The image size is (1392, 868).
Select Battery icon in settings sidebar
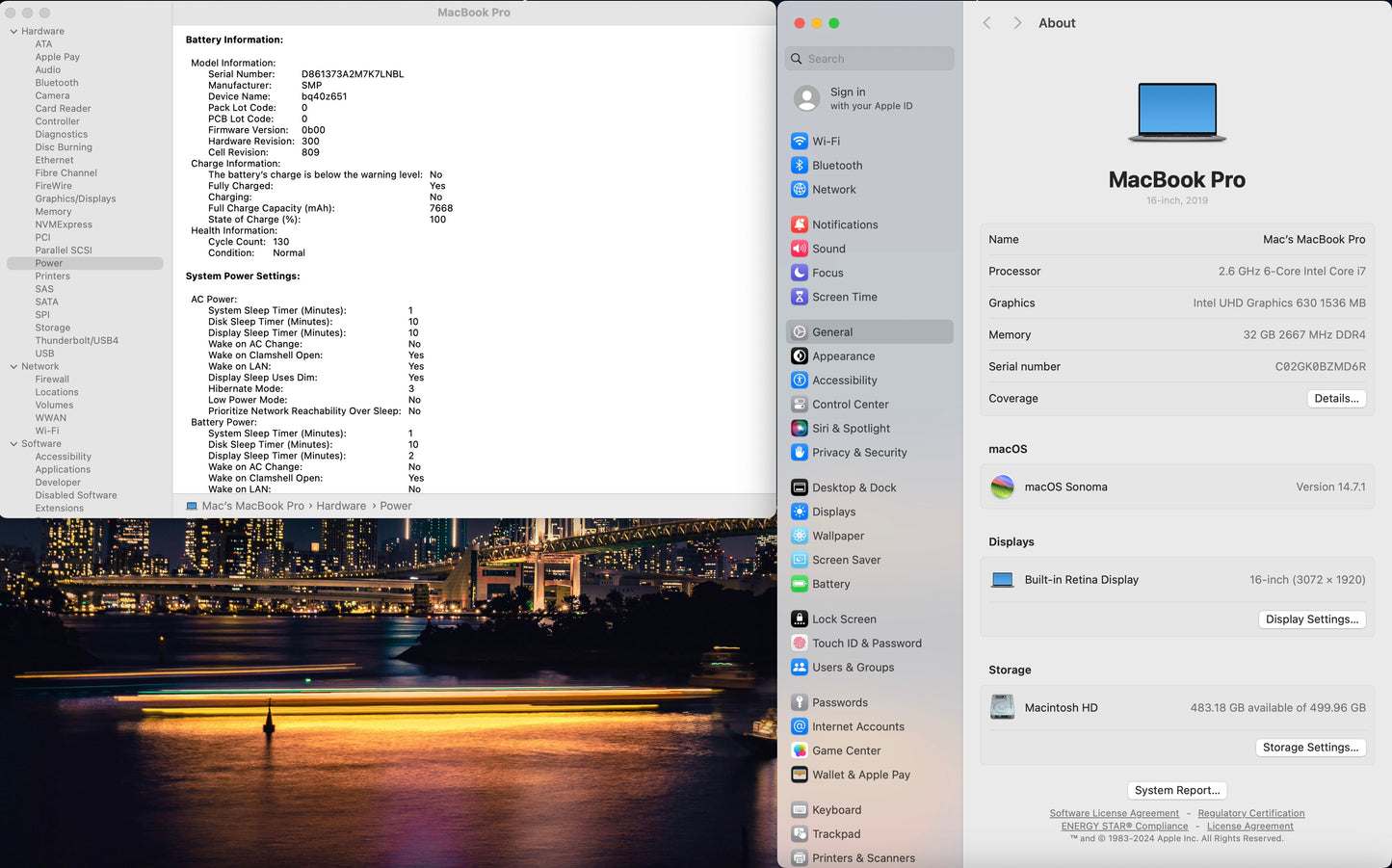click(800, 584)
